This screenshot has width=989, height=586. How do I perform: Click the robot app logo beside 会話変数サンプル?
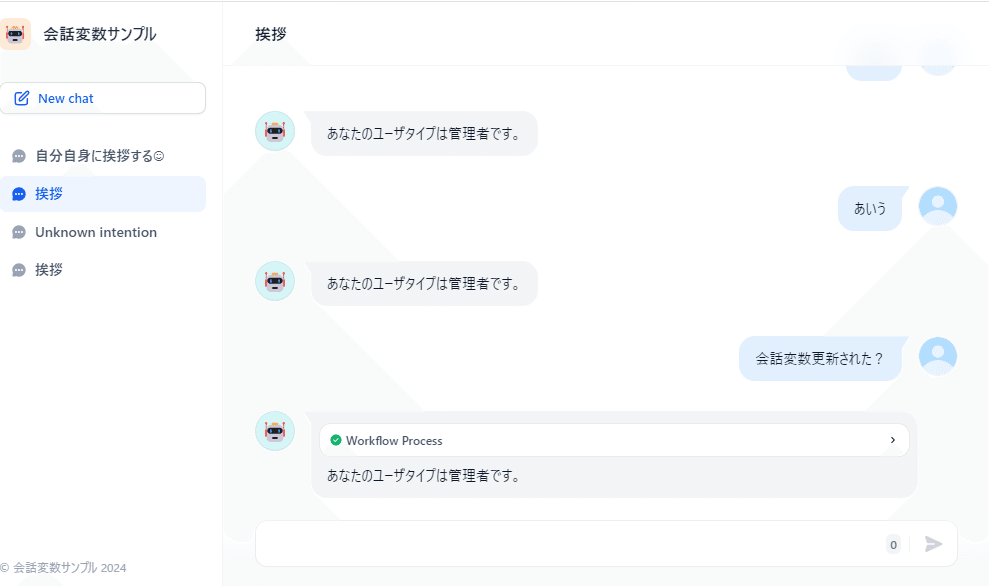coord(15,34)
